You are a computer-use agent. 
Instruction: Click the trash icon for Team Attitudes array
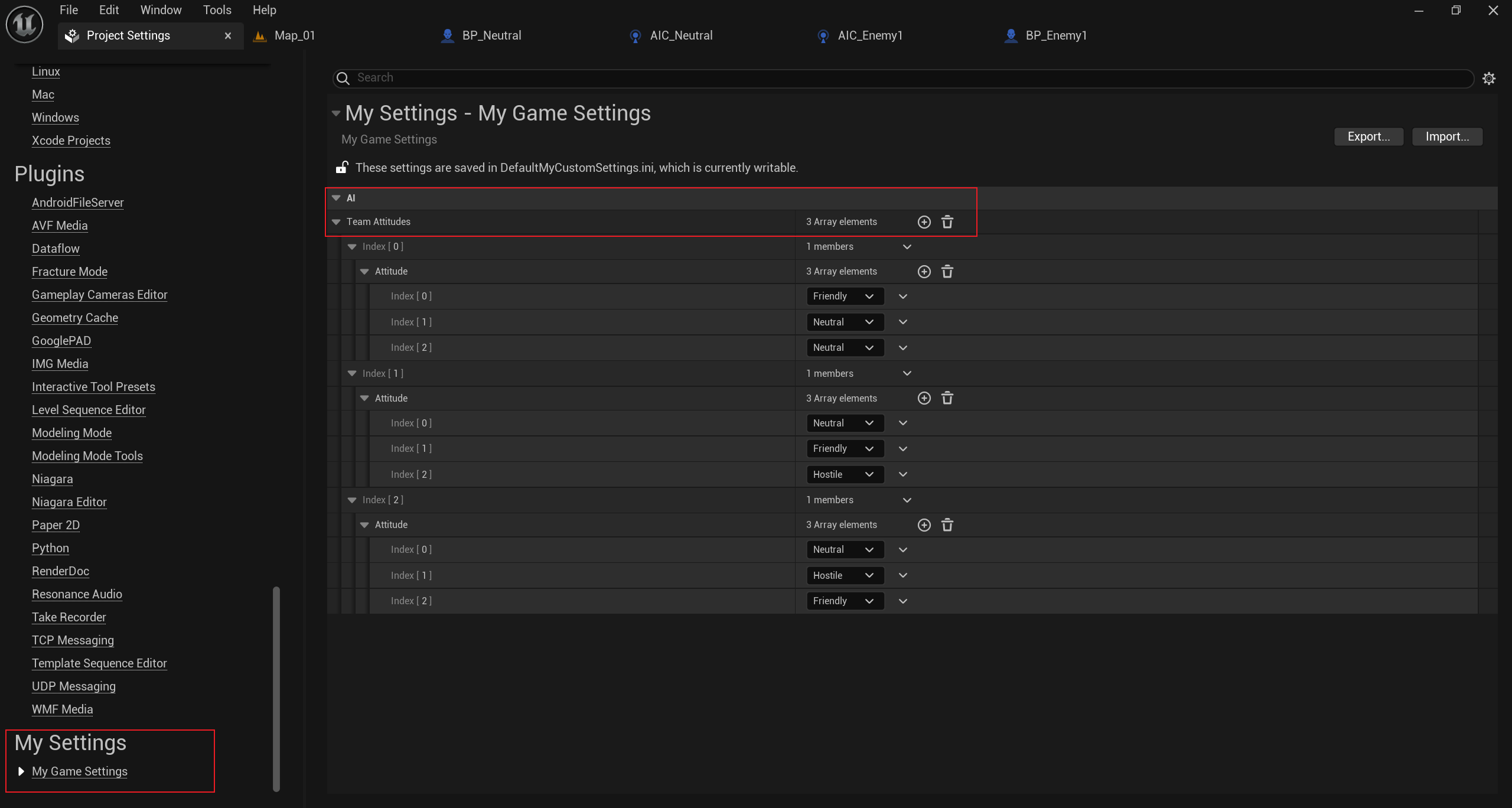pos(947,222)
